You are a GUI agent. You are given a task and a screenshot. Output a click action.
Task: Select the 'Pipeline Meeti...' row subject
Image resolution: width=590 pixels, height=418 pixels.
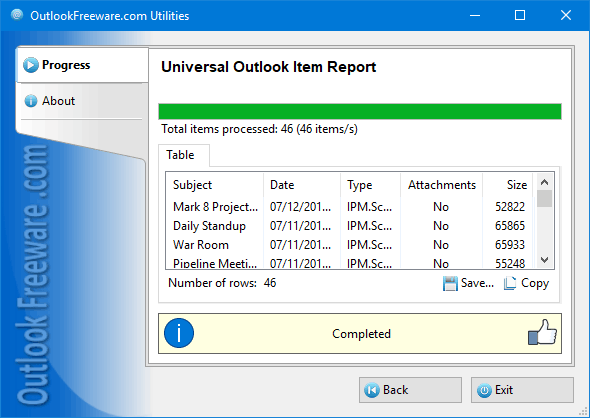[215, 263]
